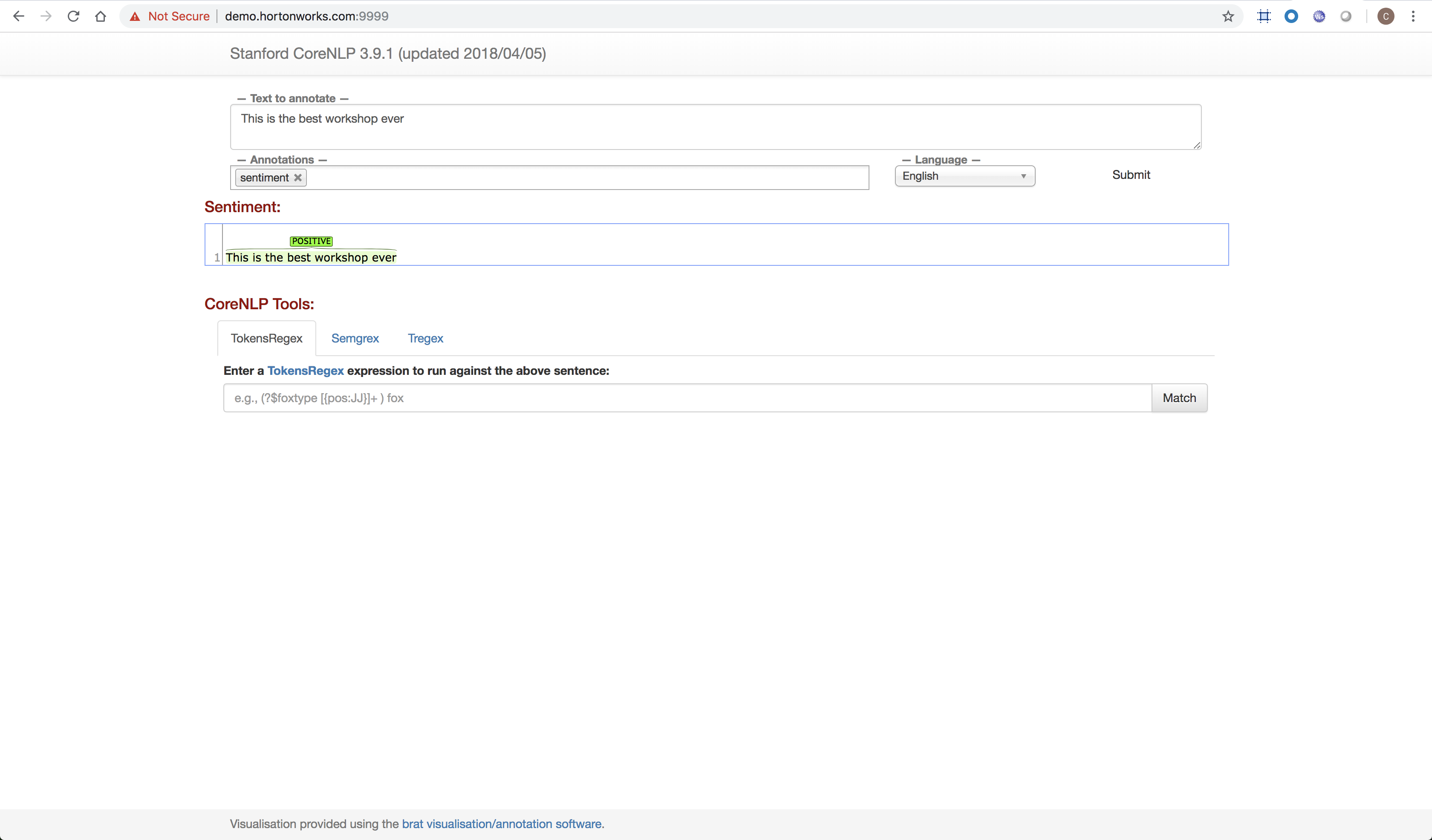Click the Sentiment: heading
Image resolution: width=1432 pixels, height=840 pixels.
pos(243,207)
